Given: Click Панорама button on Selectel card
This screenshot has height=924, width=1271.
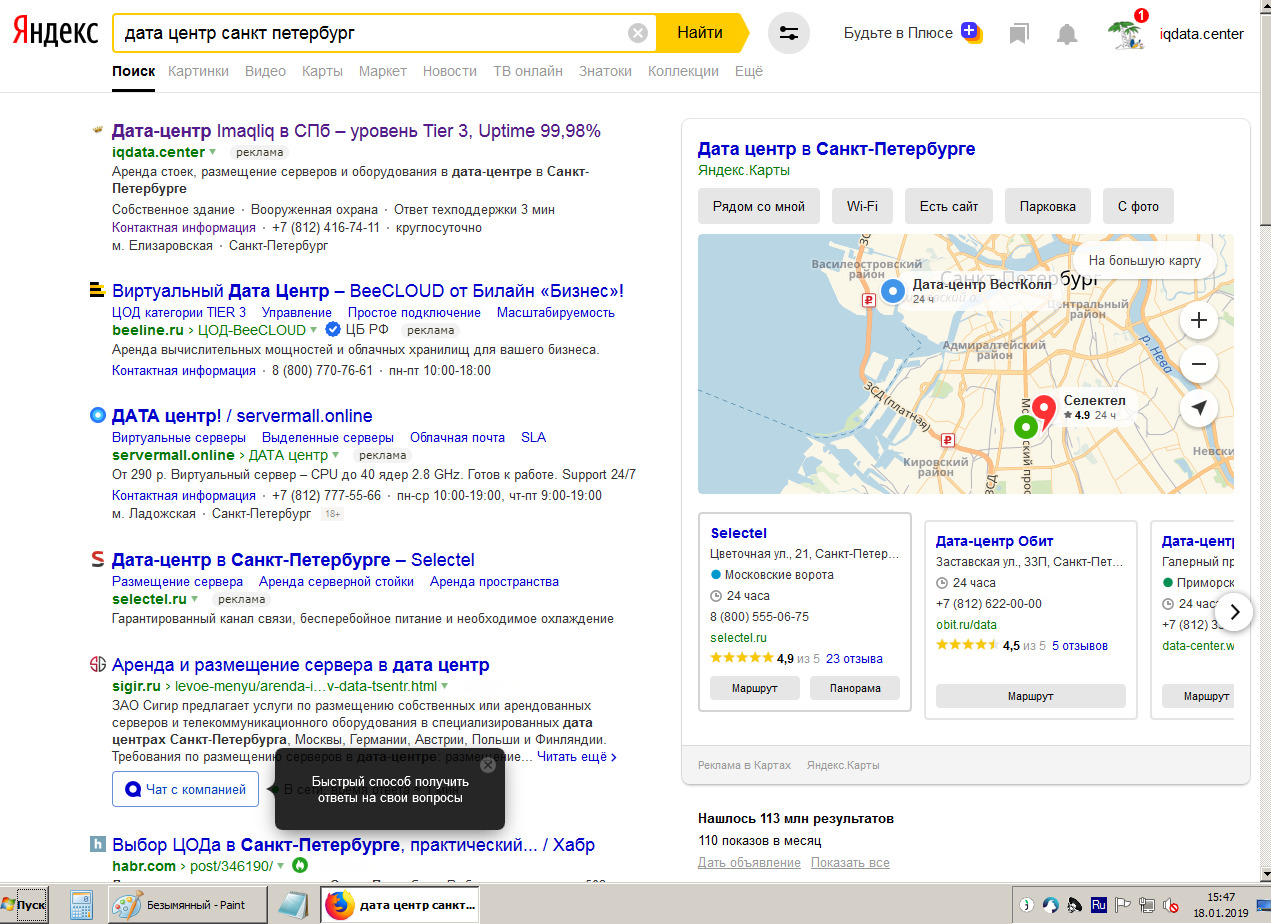Looking at the screenshot, I should 855,688.
